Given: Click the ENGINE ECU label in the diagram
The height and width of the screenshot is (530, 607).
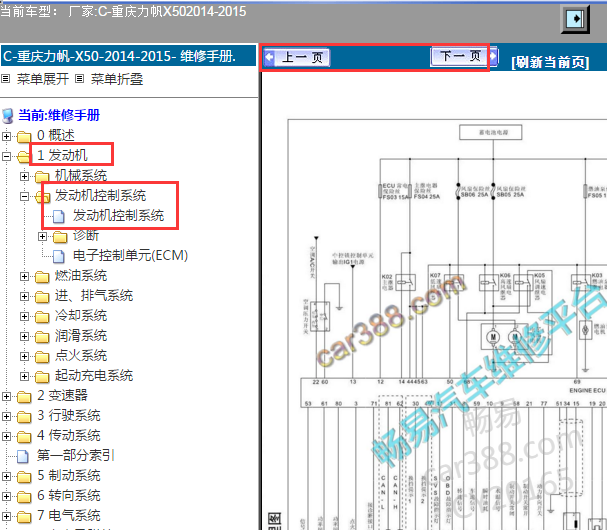Looking at the screenshot, I should 587,390.
